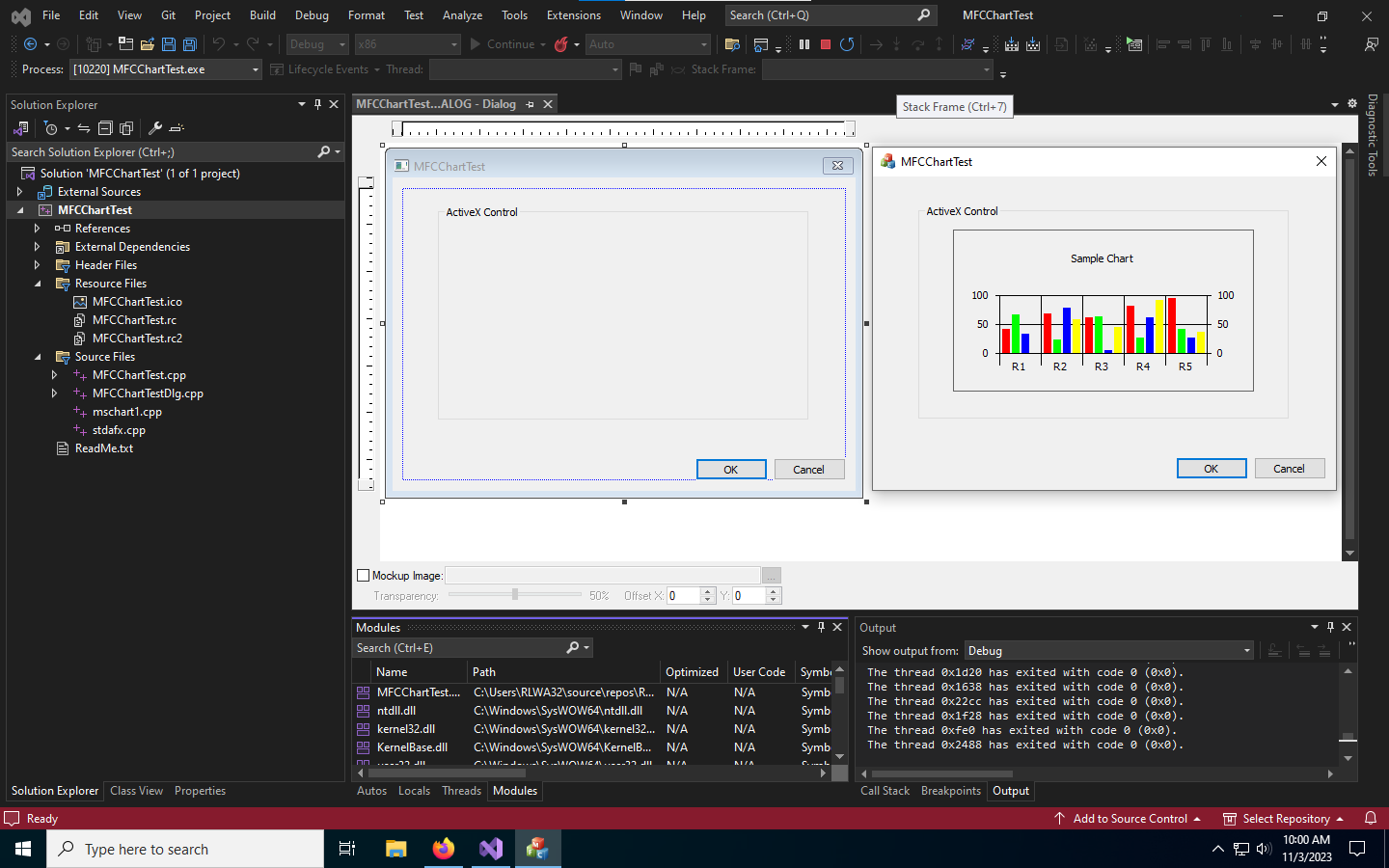1389x868 pixels.
Task: Click the Windows Start button
Action: [x=23, y=849]
